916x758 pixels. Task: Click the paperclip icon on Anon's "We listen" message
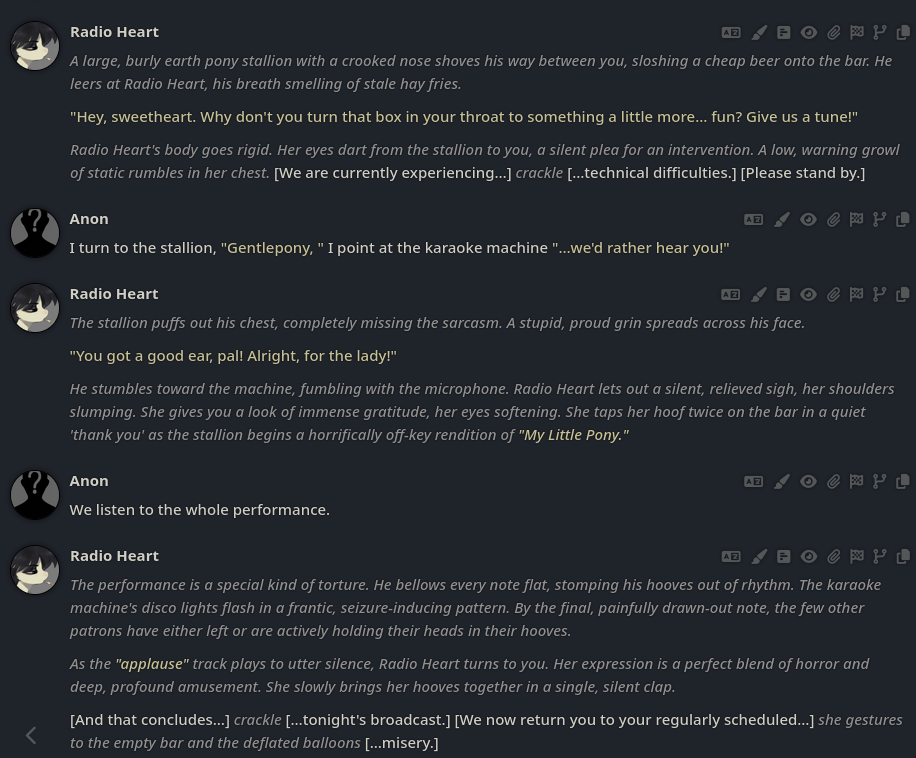[833, 482]
